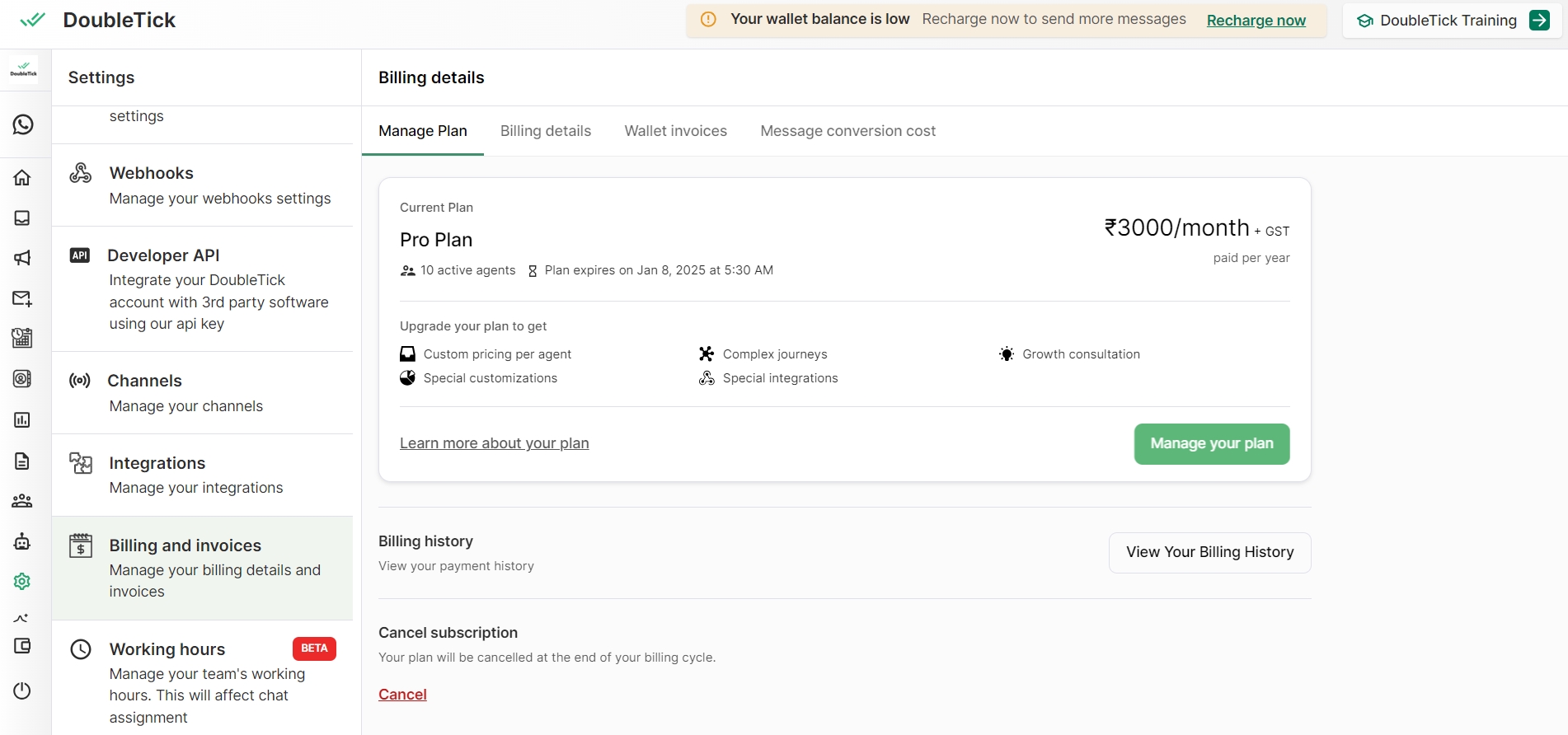
Task: Follow the Recharge now link
Action: coord(1256,21)
